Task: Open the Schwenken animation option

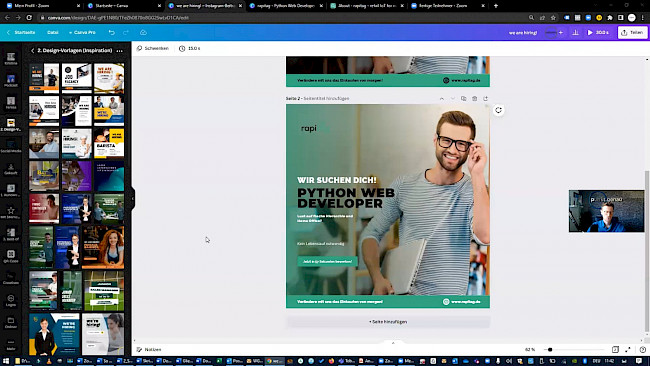Action: [x=153, y=48]
